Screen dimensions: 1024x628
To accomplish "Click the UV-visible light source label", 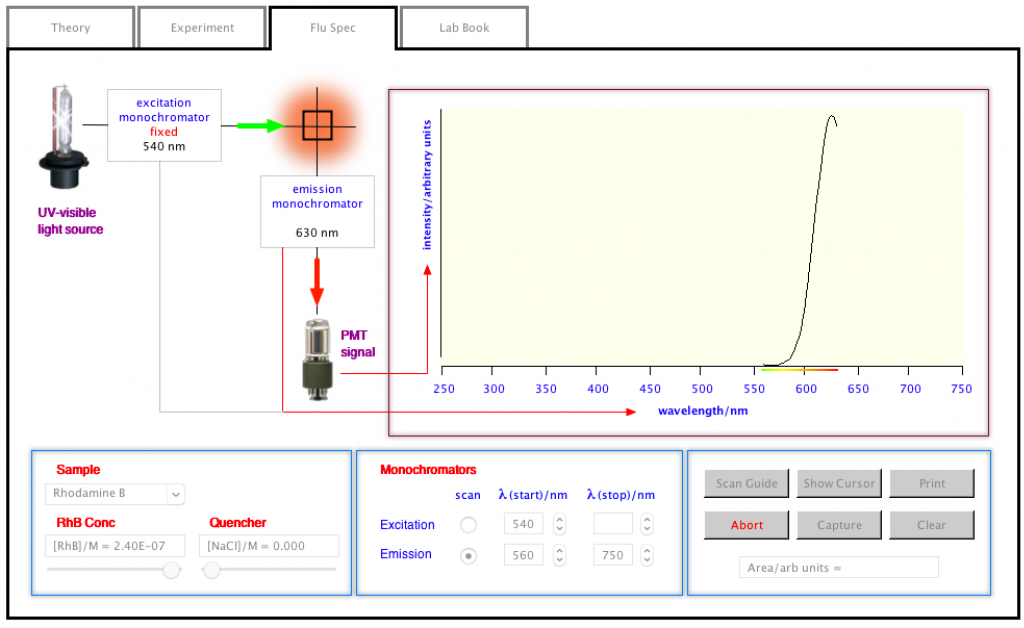I will 70,221.
